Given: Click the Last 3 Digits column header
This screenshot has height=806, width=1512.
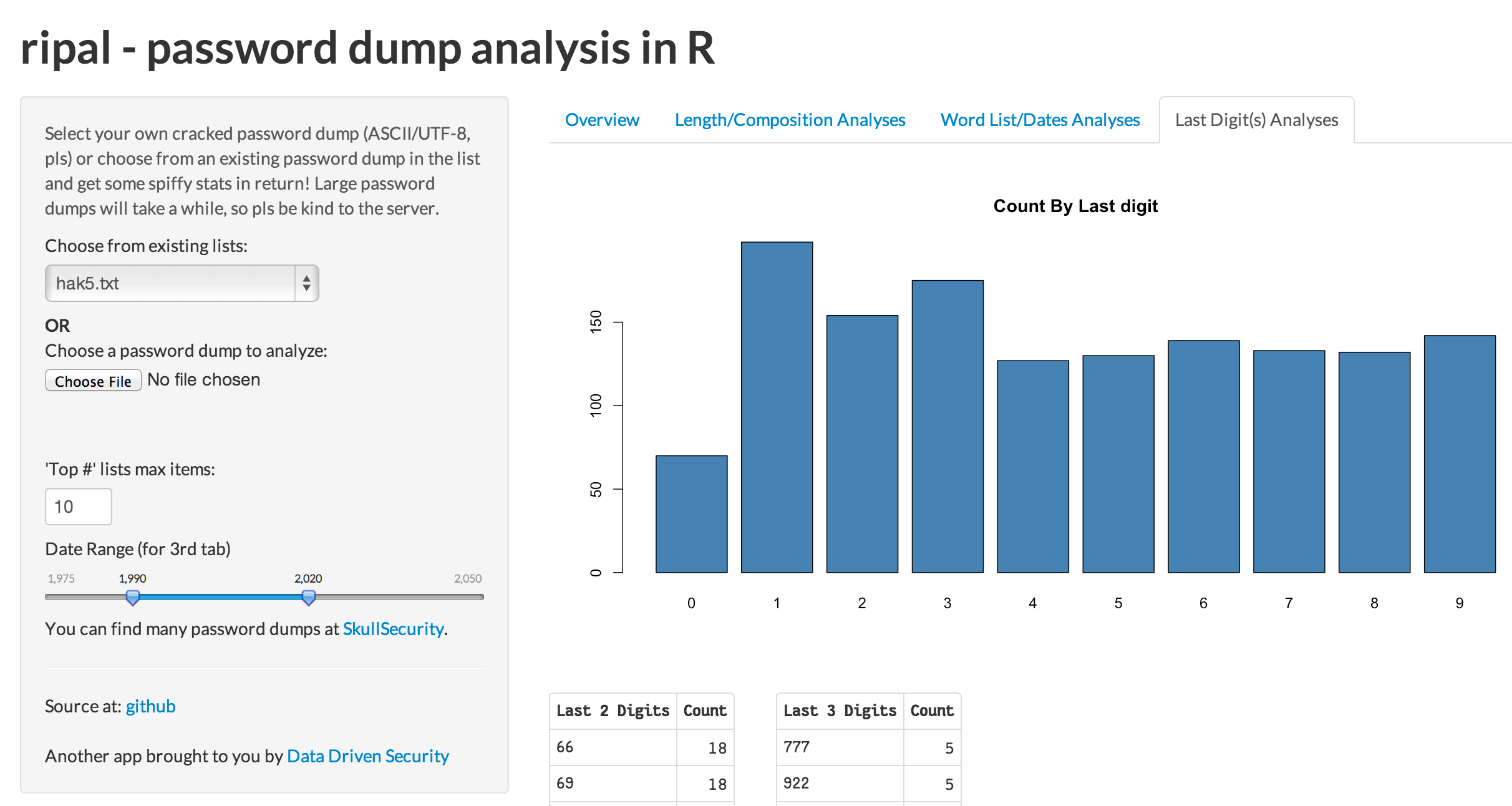Looking at the screenshot, I should point(840,711).
